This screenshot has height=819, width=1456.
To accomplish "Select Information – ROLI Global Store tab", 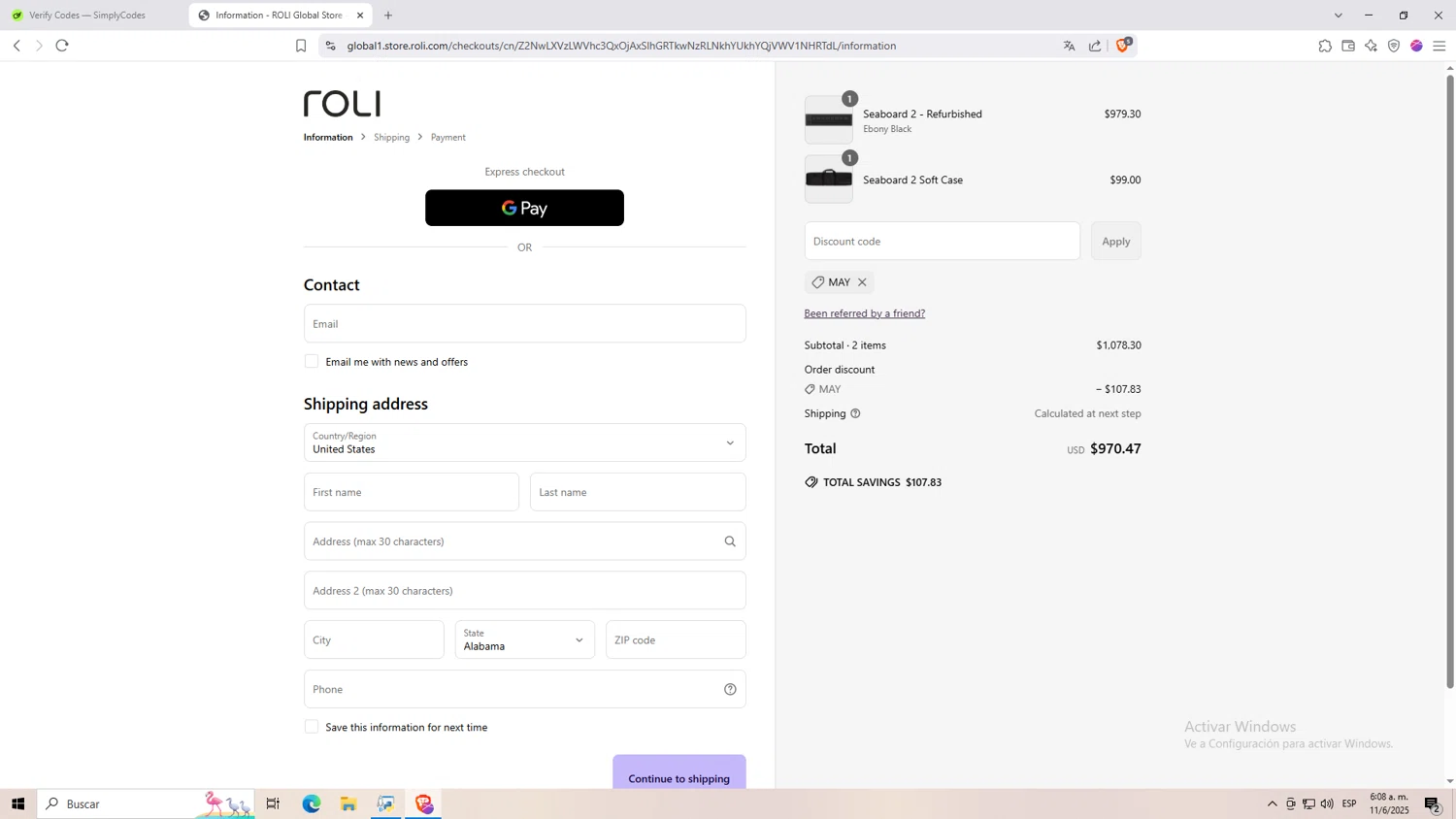I will [x=279, y=16].
